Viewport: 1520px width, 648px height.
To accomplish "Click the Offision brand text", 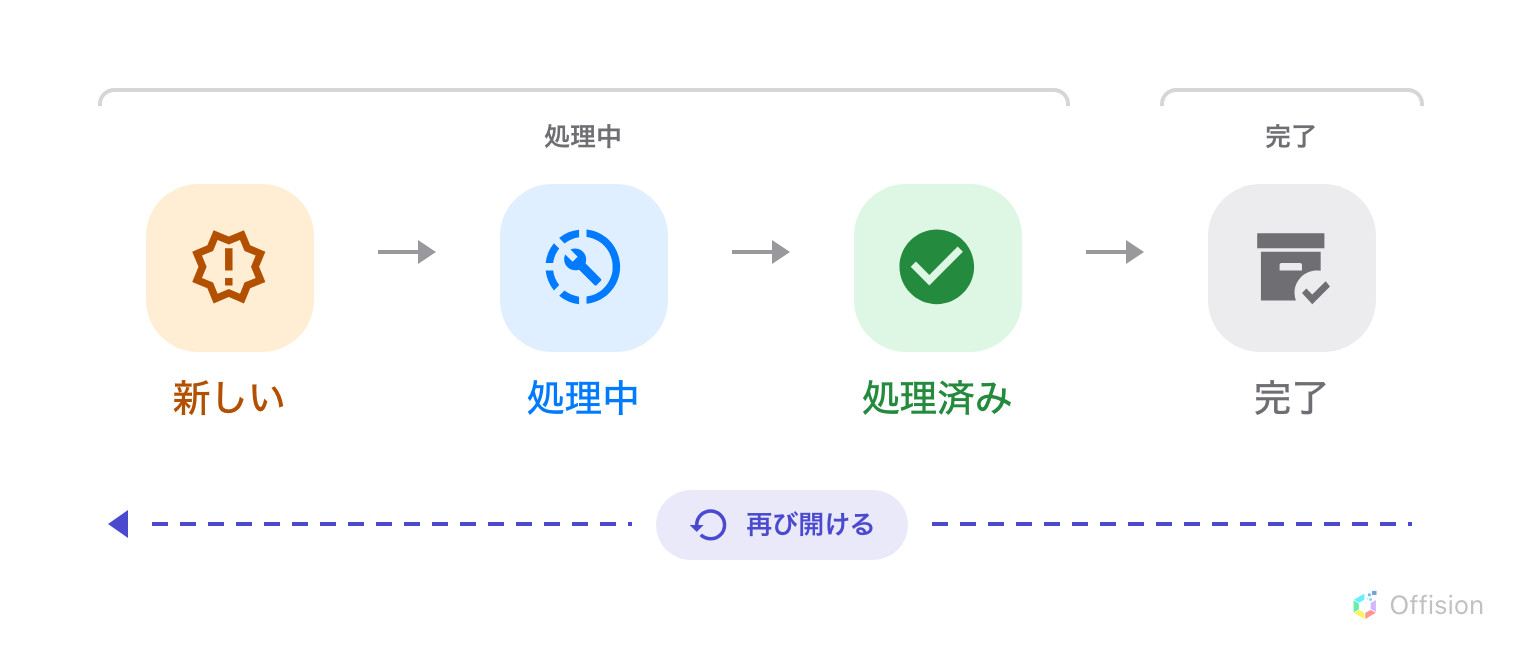I will coord(1436,605).
